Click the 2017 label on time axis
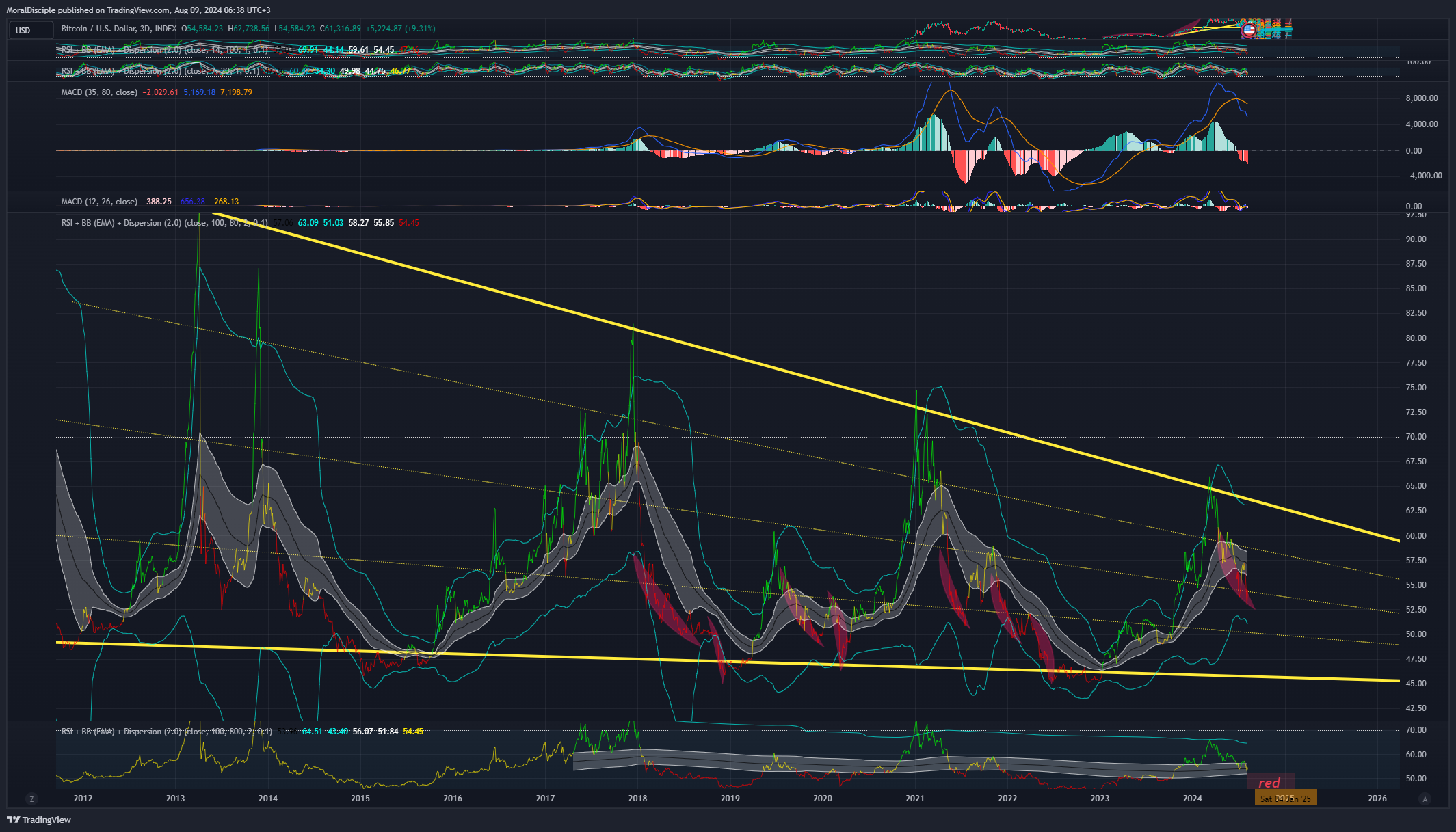The image size is (1456, 832). coord(545,799)
